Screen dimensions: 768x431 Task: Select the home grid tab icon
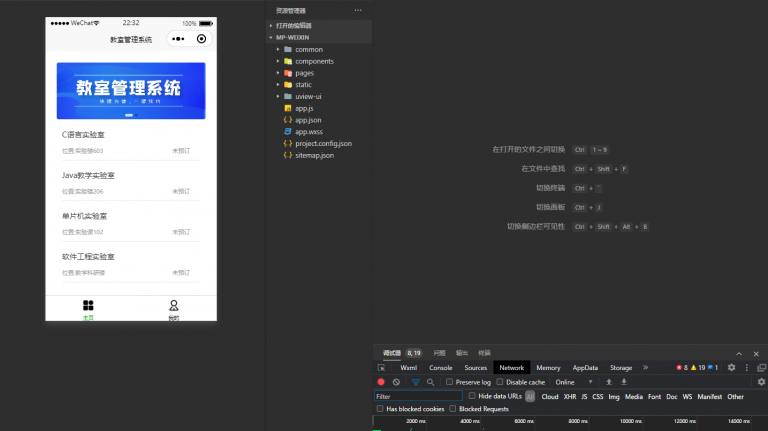(x=88, y=306)
